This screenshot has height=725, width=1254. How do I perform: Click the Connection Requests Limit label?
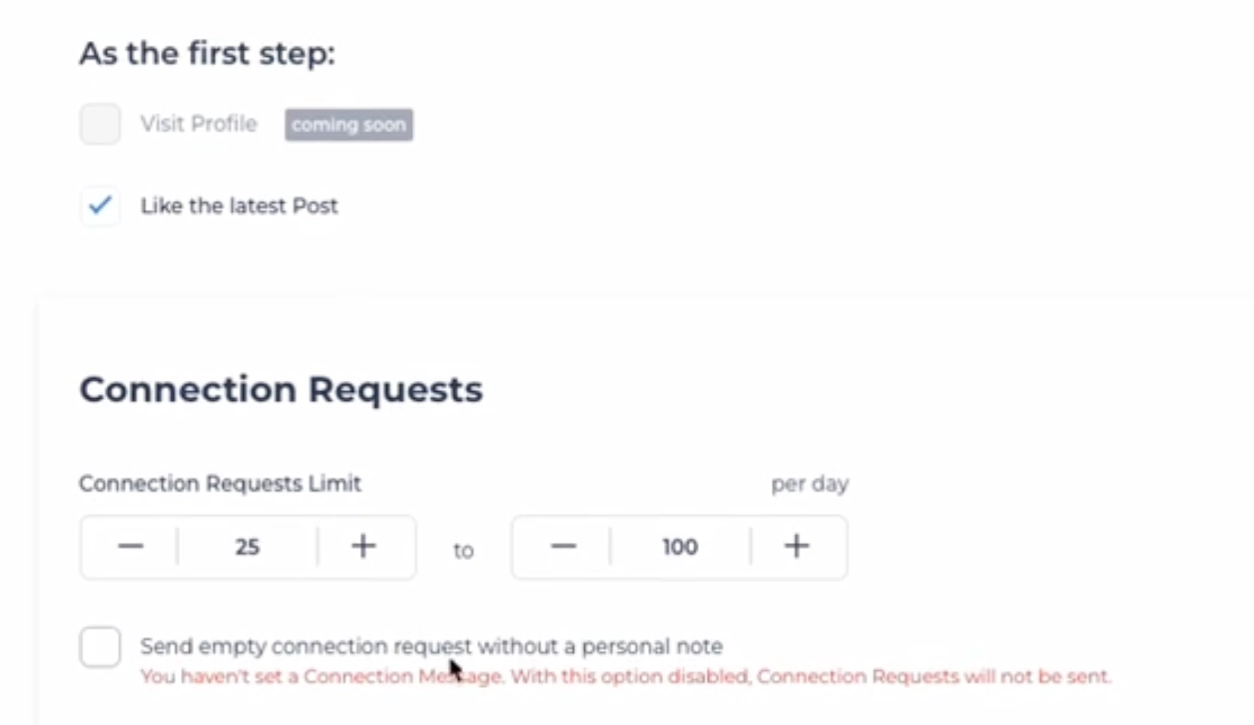point(220,483)
